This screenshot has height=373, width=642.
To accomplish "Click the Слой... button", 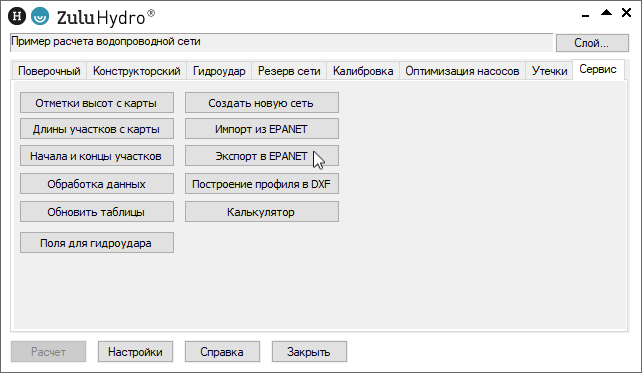I will click(x=592, y=43).
